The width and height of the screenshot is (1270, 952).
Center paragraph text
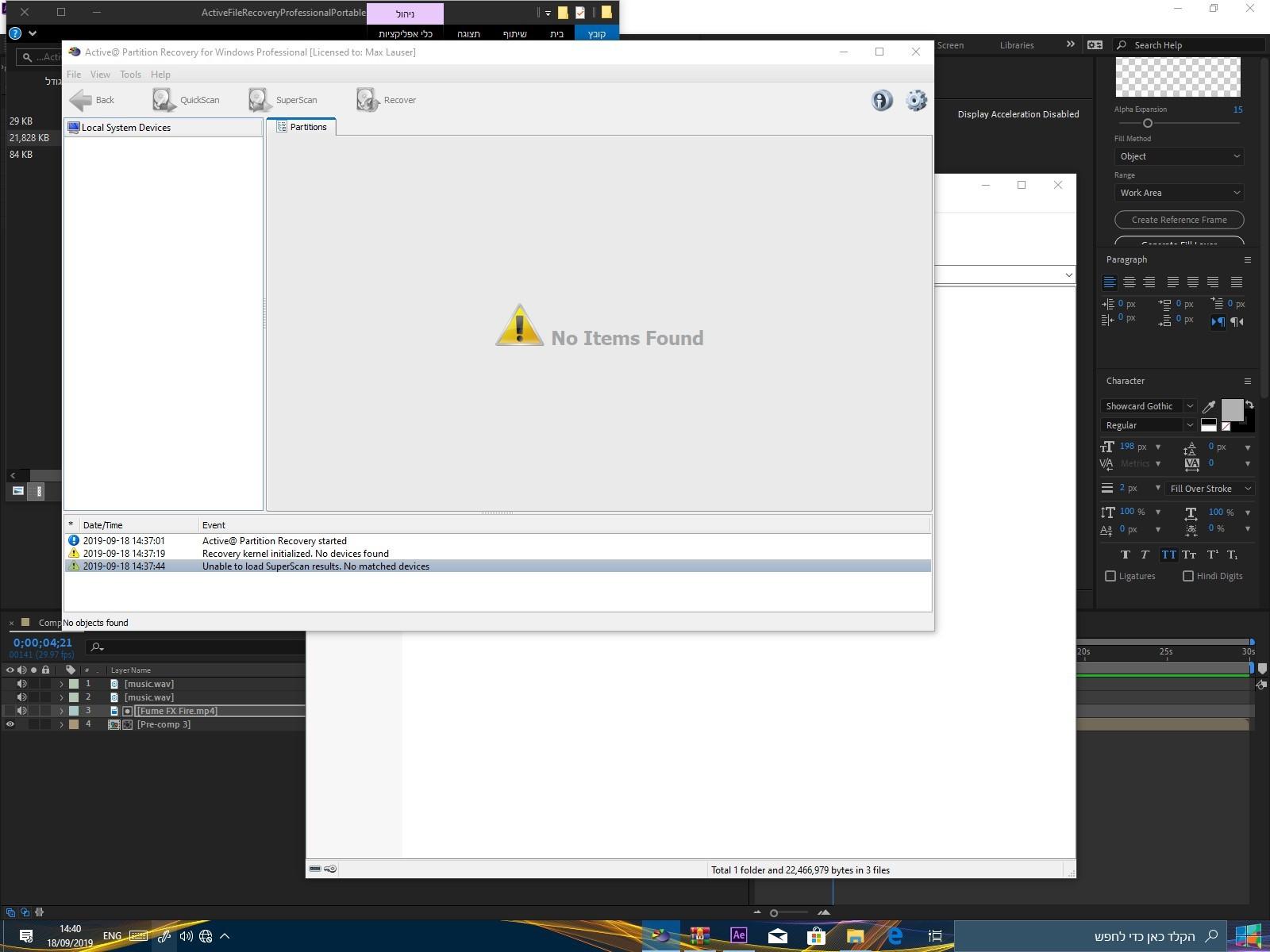[1129, 282]
